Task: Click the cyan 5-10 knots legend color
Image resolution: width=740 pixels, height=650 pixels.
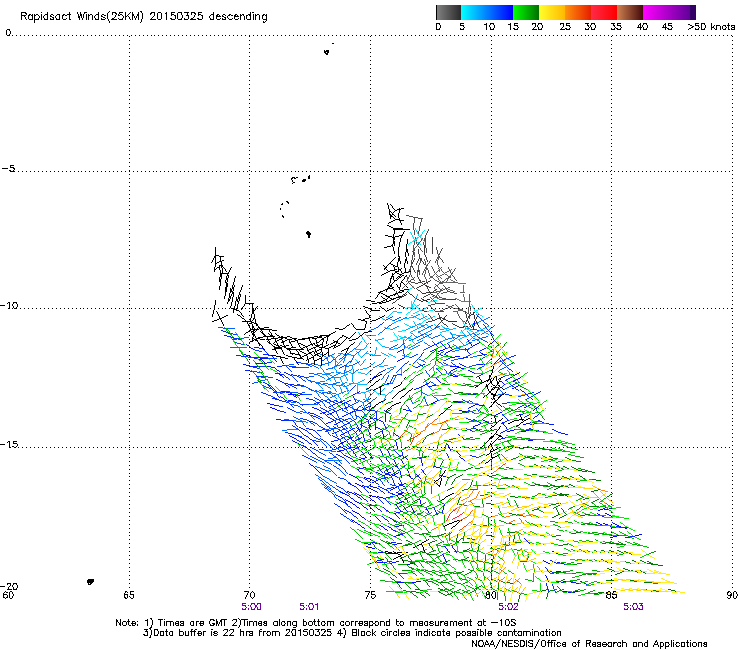Action: pyautogui.click(x=474, y=12)
